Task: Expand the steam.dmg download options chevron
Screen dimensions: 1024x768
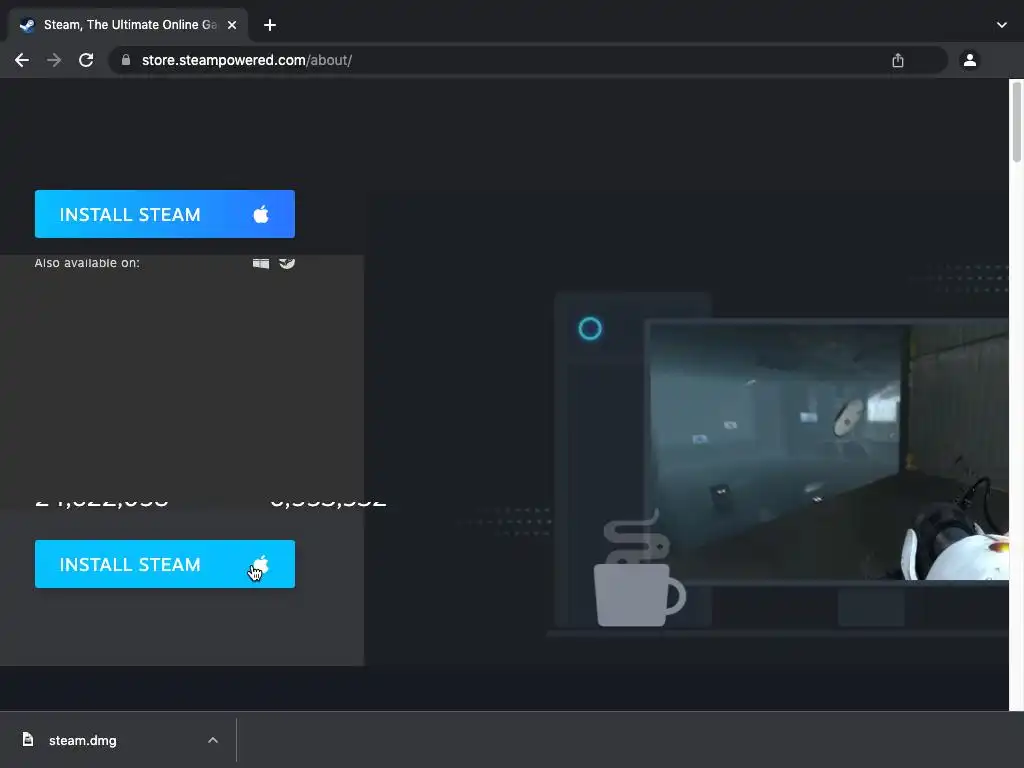Action: [x=213, y=740]
